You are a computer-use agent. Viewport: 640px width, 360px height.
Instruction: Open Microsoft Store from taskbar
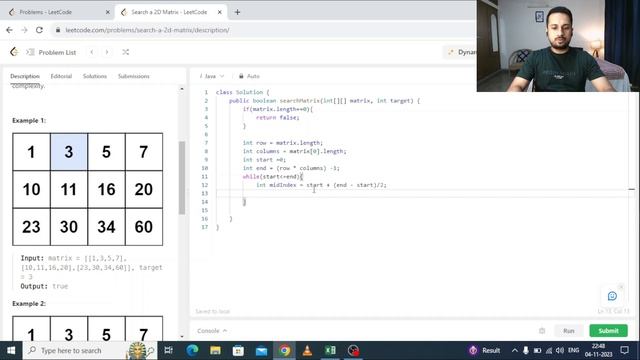pyautogui.click(x=238, y=351)
